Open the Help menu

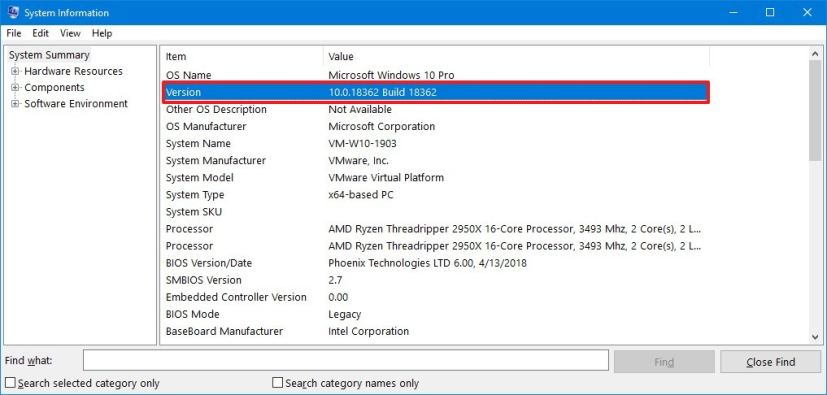[102, 33]
